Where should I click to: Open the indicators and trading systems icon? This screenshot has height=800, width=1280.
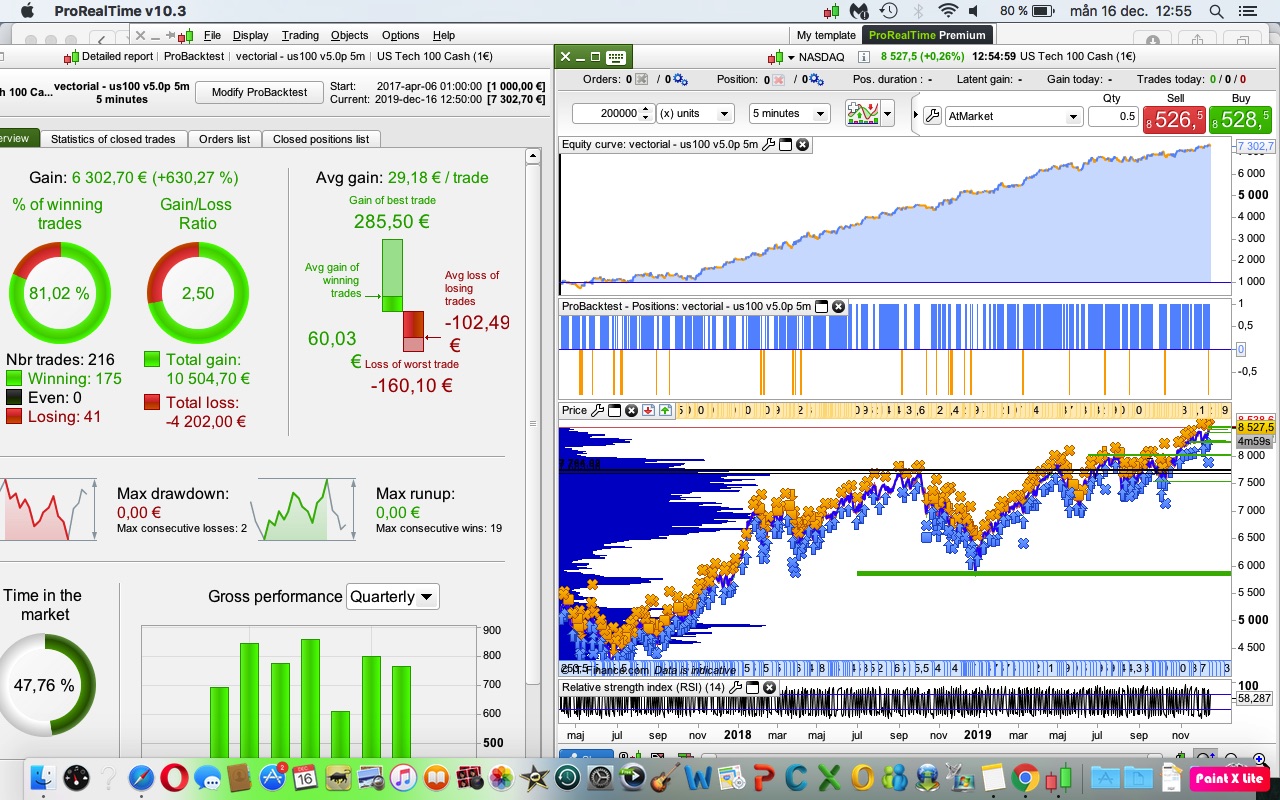point(862,114)
